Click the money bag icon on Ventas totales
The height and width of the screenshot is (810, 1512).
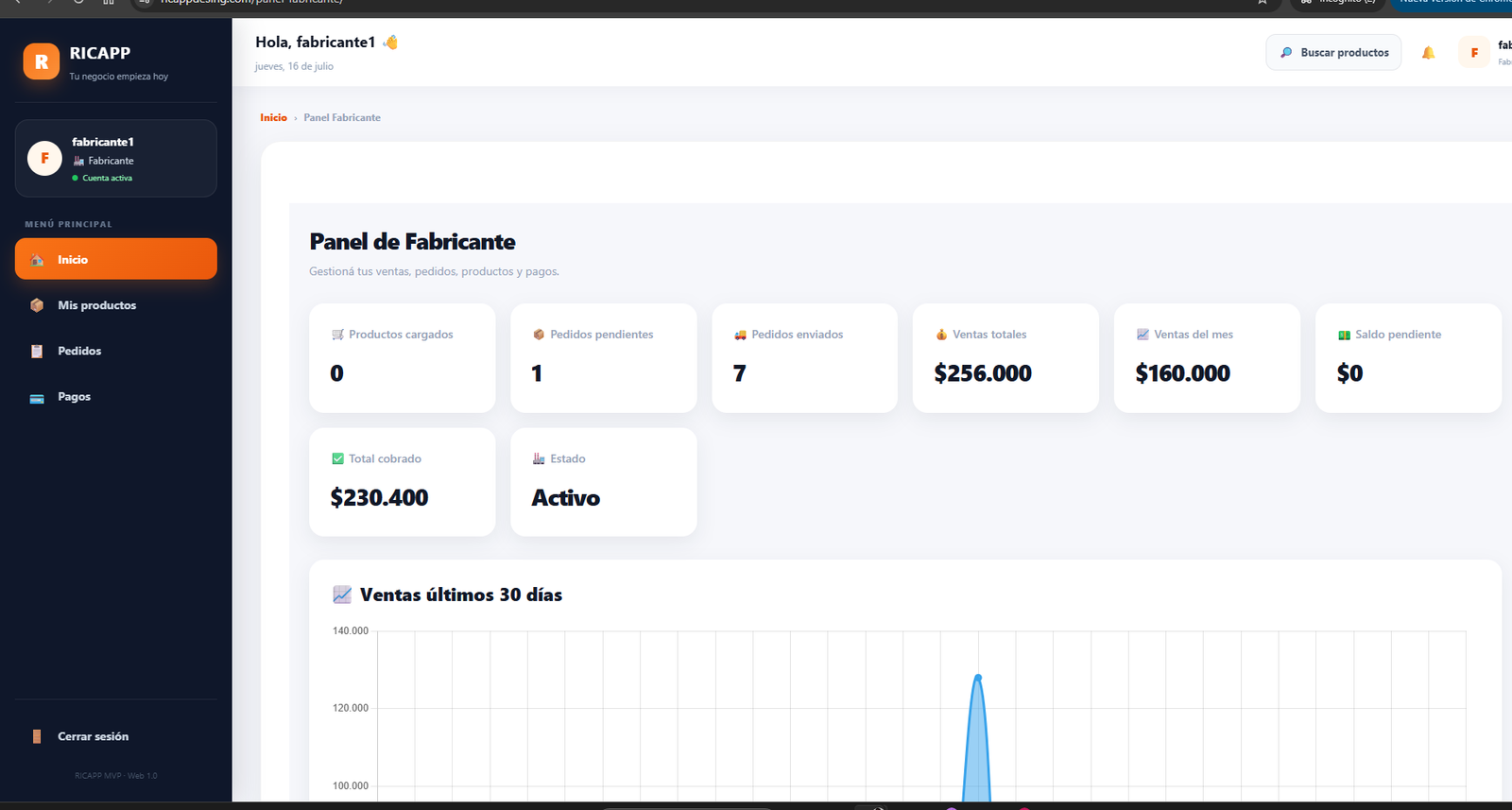tap(941, 335)
